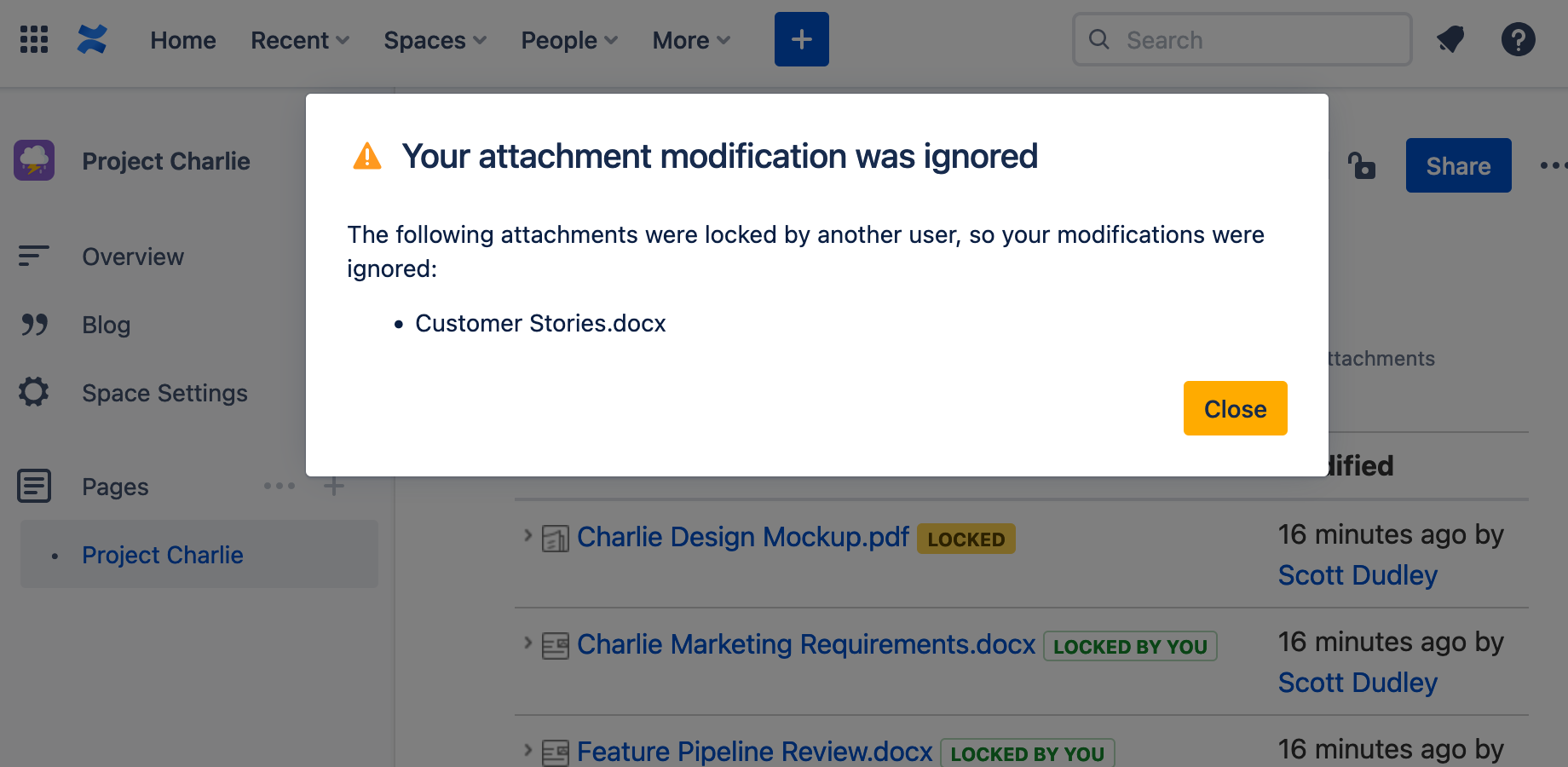Close the attachment modification warning dialog
The image size is (1568, 767).
pyautogui.click(x=1235, y=408)
